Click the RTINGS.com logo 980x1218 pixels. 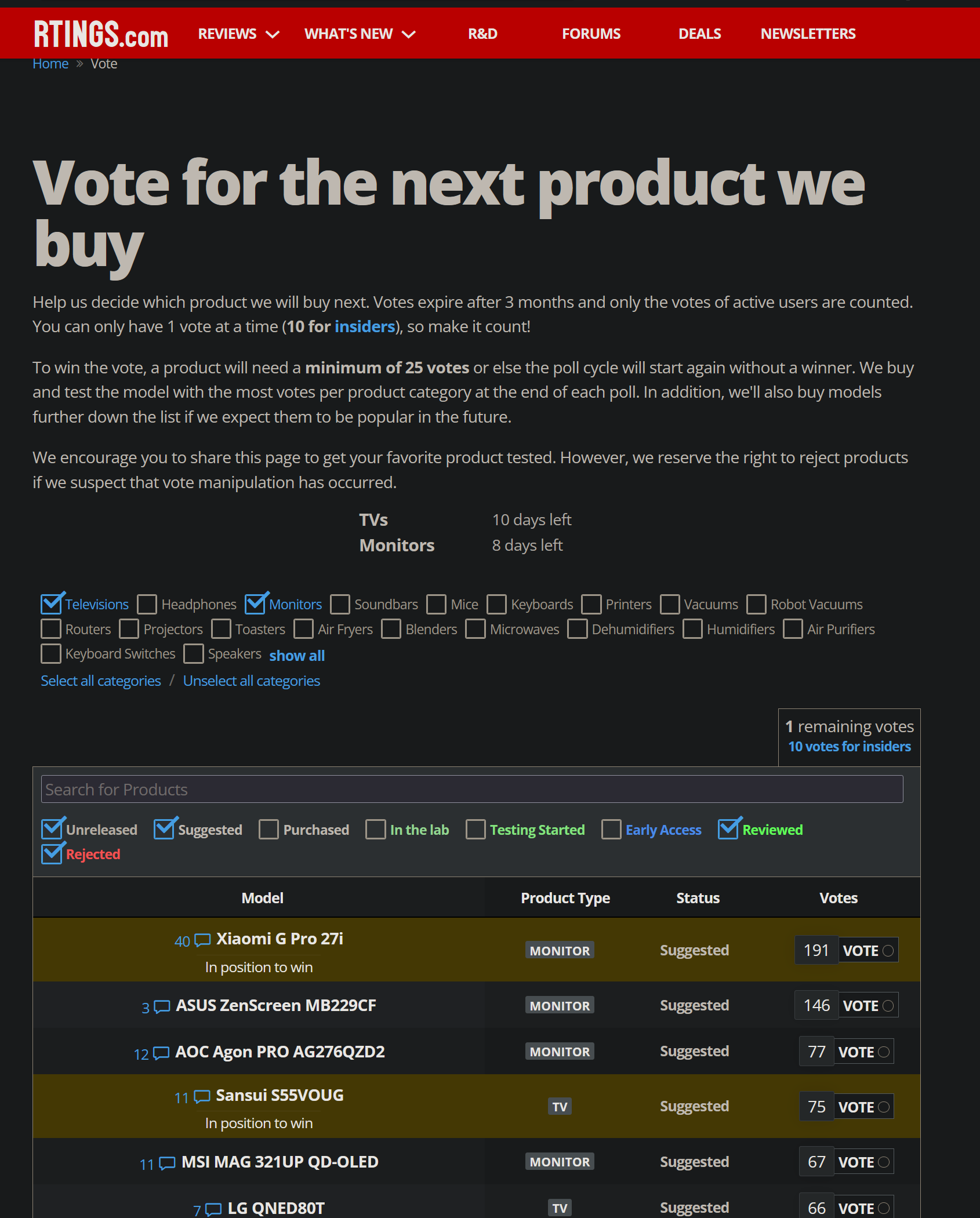coord(101,34)
